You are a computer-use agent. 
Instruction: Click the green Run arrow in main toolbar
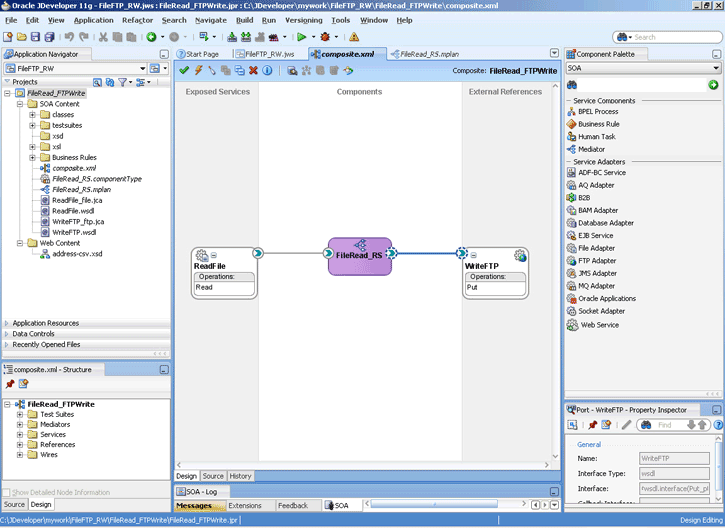[x=299, y=37]
